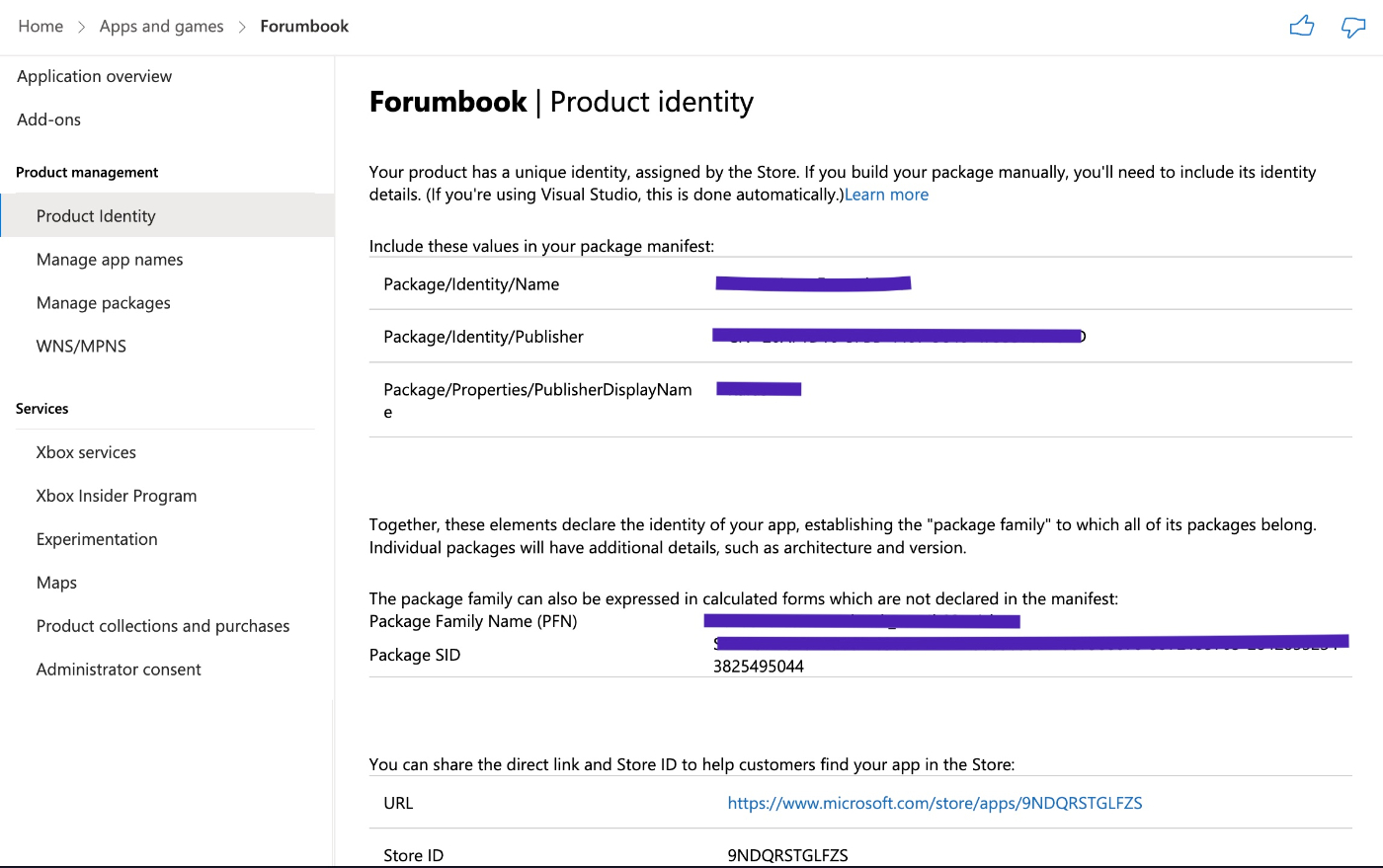Open Maps service page
The image size is (1383, 868).
(x=56, y=583)
